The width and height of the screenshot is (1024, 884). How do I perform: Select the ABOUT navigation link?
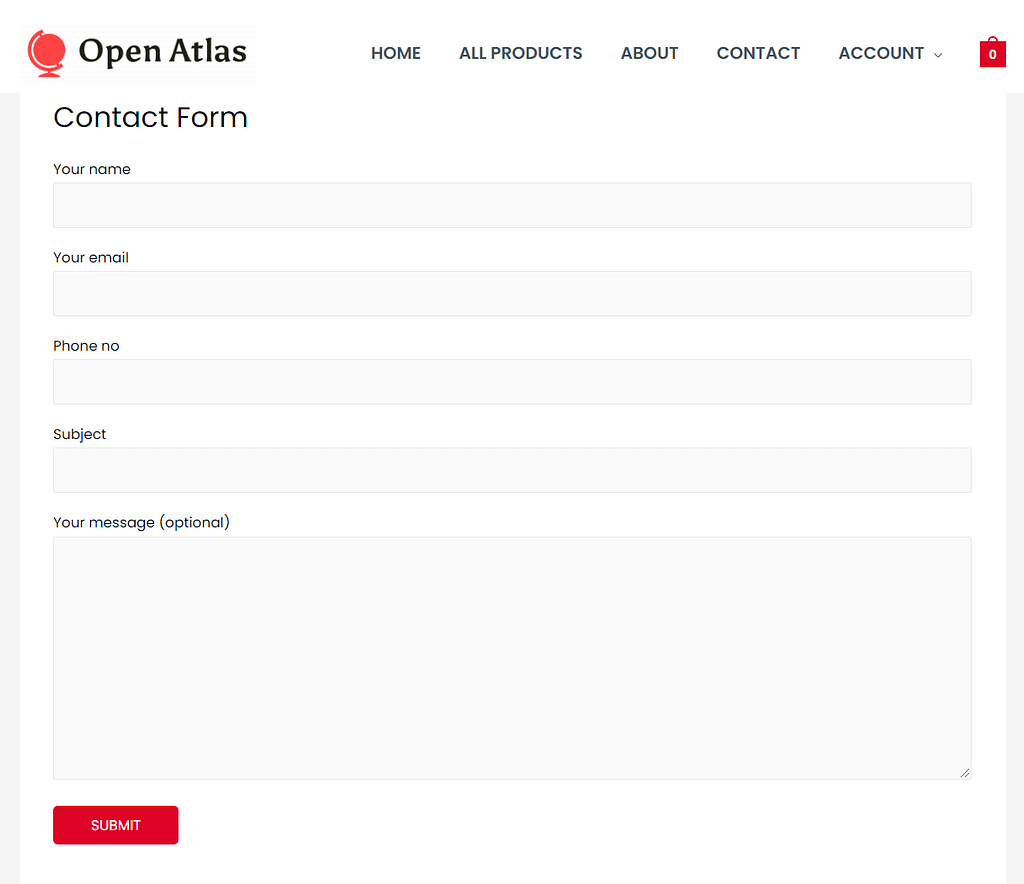tap(649, 53)
